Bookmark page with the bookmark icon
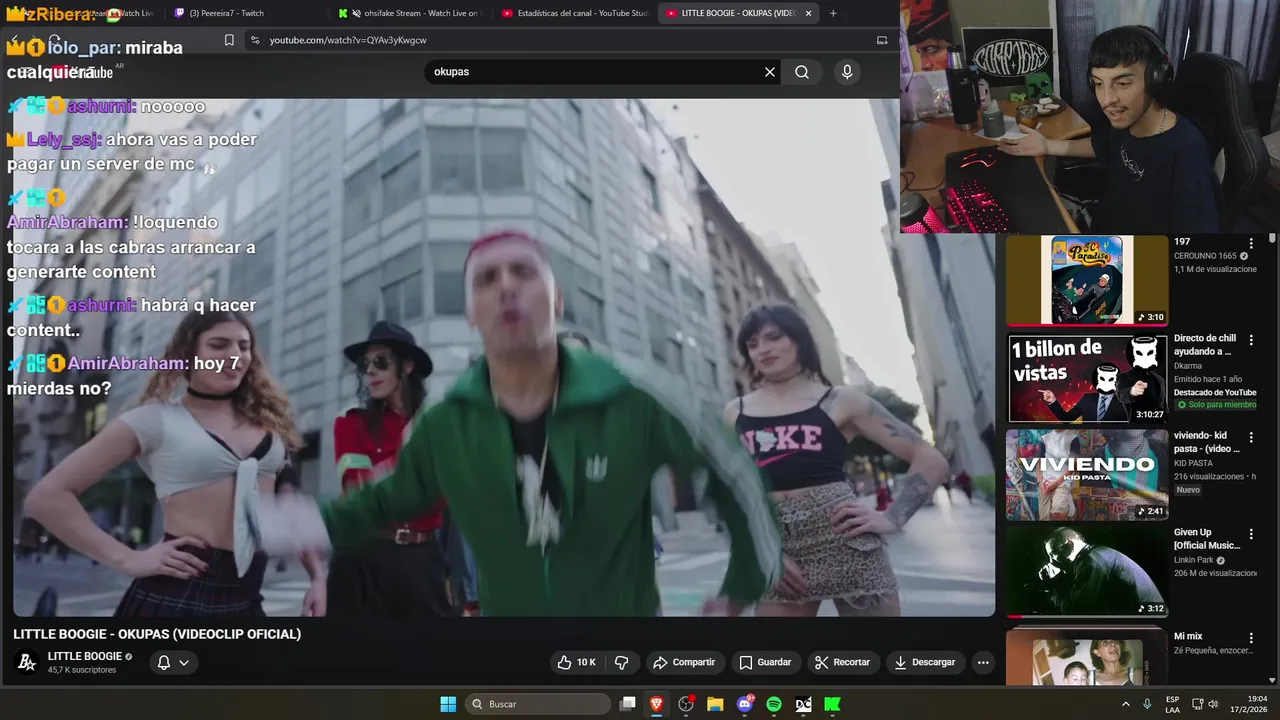The image size is (1280, 720). click(229, 40)
